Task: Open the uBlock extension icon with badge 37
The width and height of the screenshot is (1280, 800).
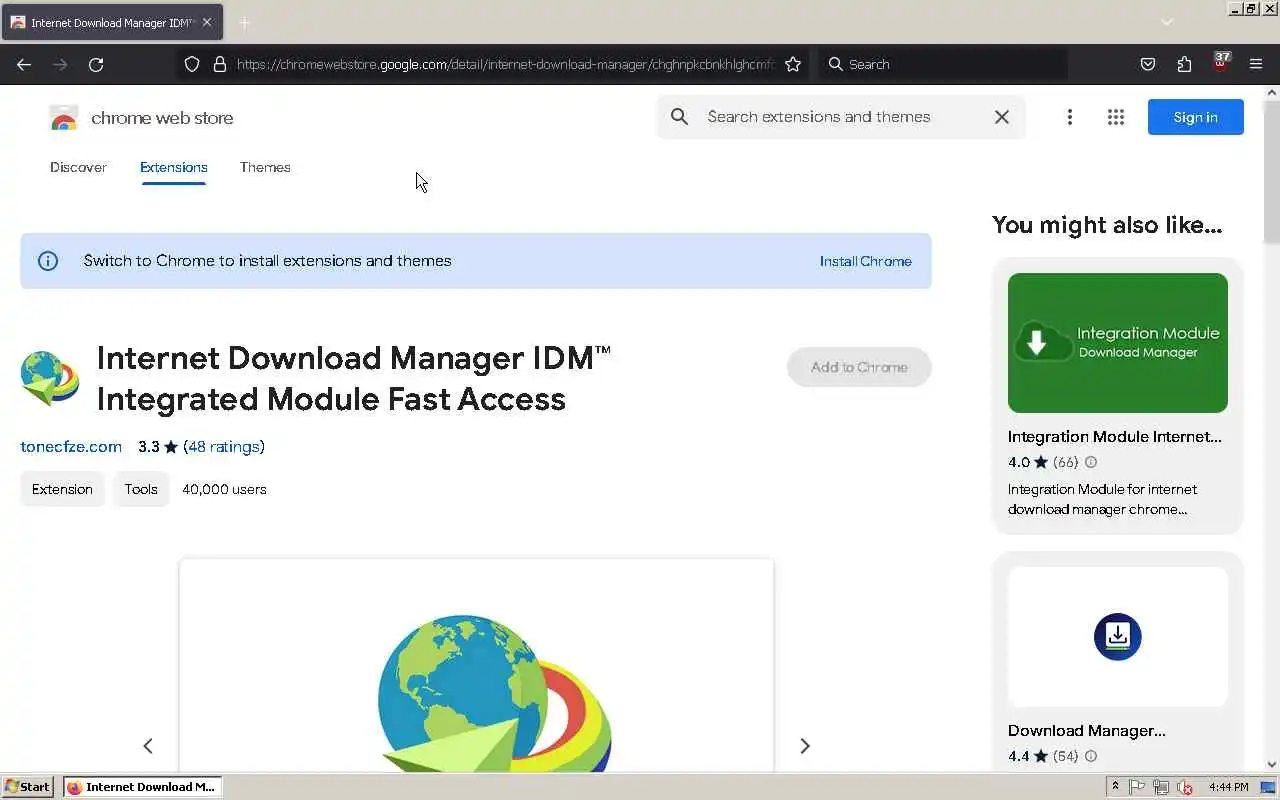Action: click(1220, 62)
